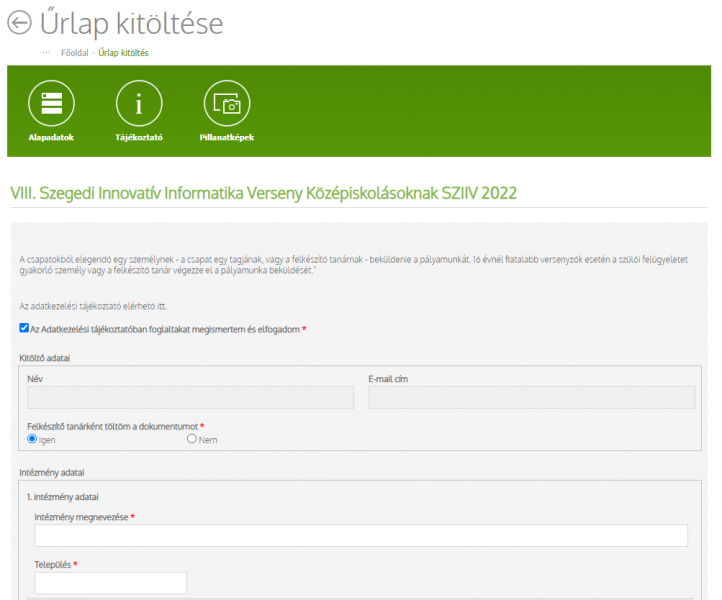
Task: Click the Űrlap kitöltése page title
Action: (132, 22)
